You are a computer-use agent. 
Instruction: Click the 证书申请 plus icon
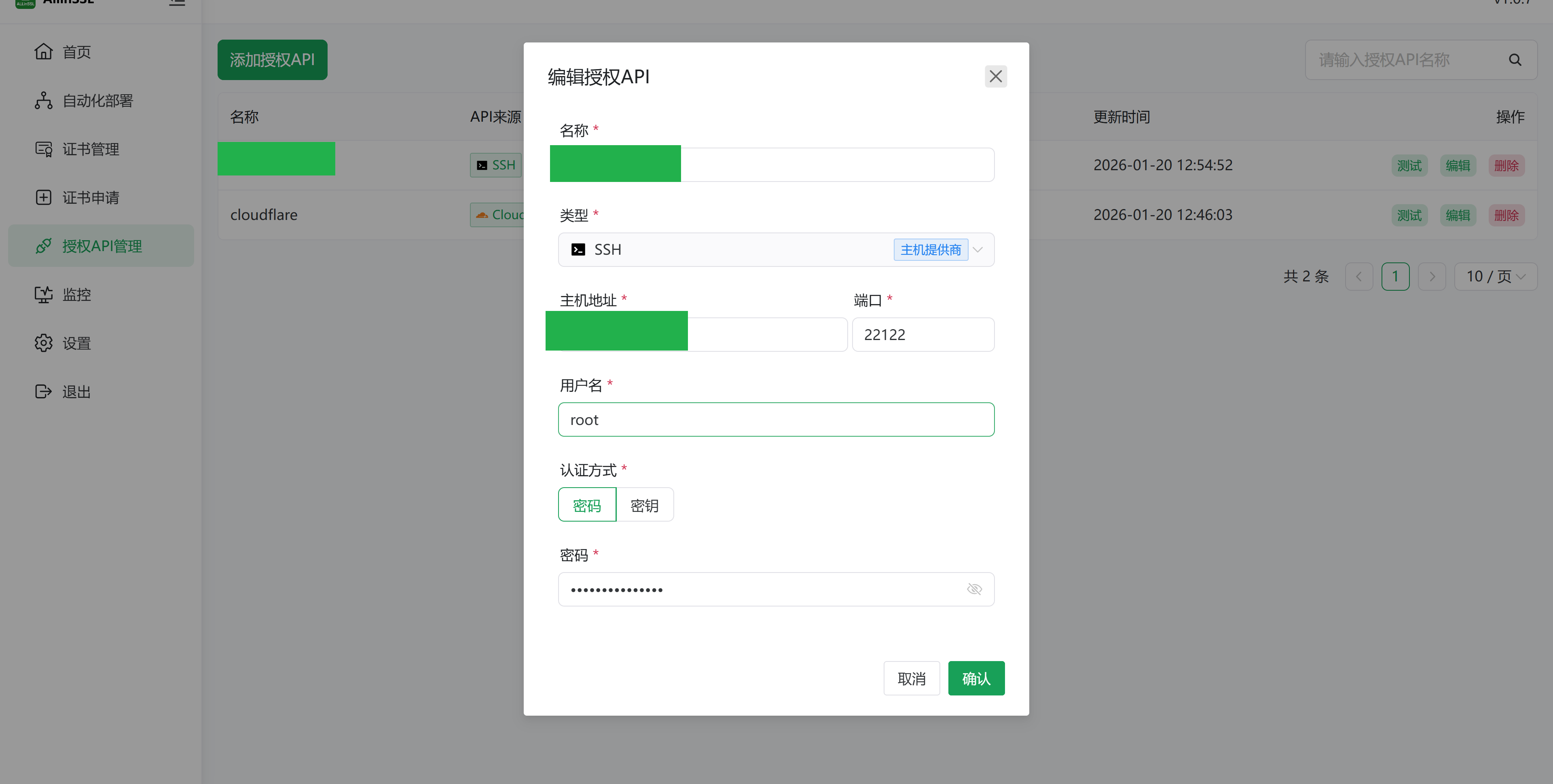pyautogui.click(x=43, y=197)
